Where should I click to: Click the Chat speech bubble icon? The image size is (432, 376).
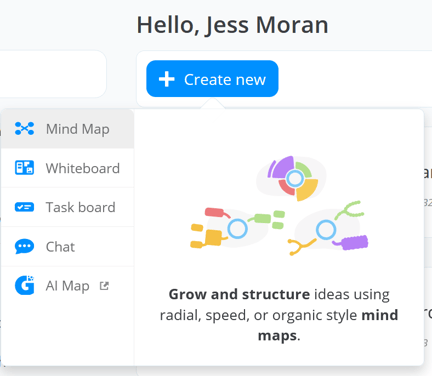[24, 247]
